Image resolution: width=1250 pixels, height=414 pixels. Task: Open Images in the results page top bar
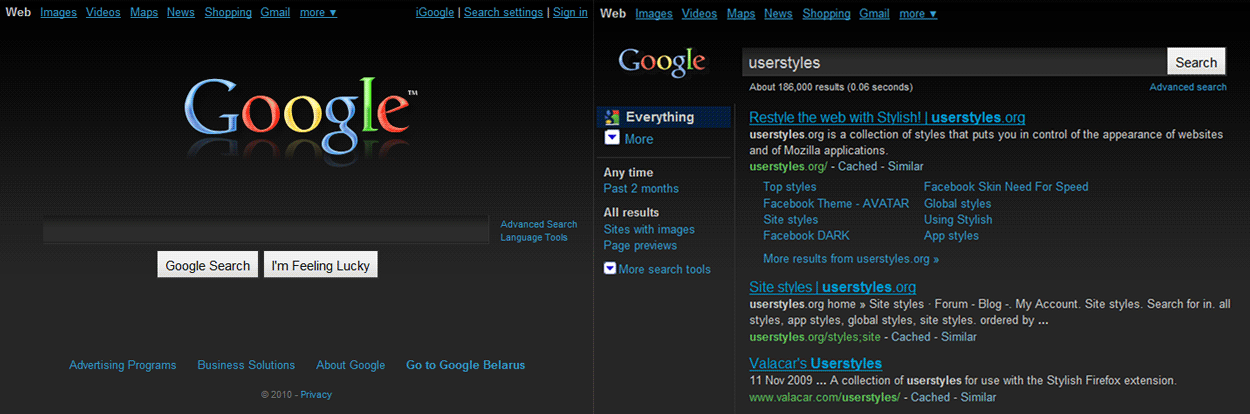(654, 14)
